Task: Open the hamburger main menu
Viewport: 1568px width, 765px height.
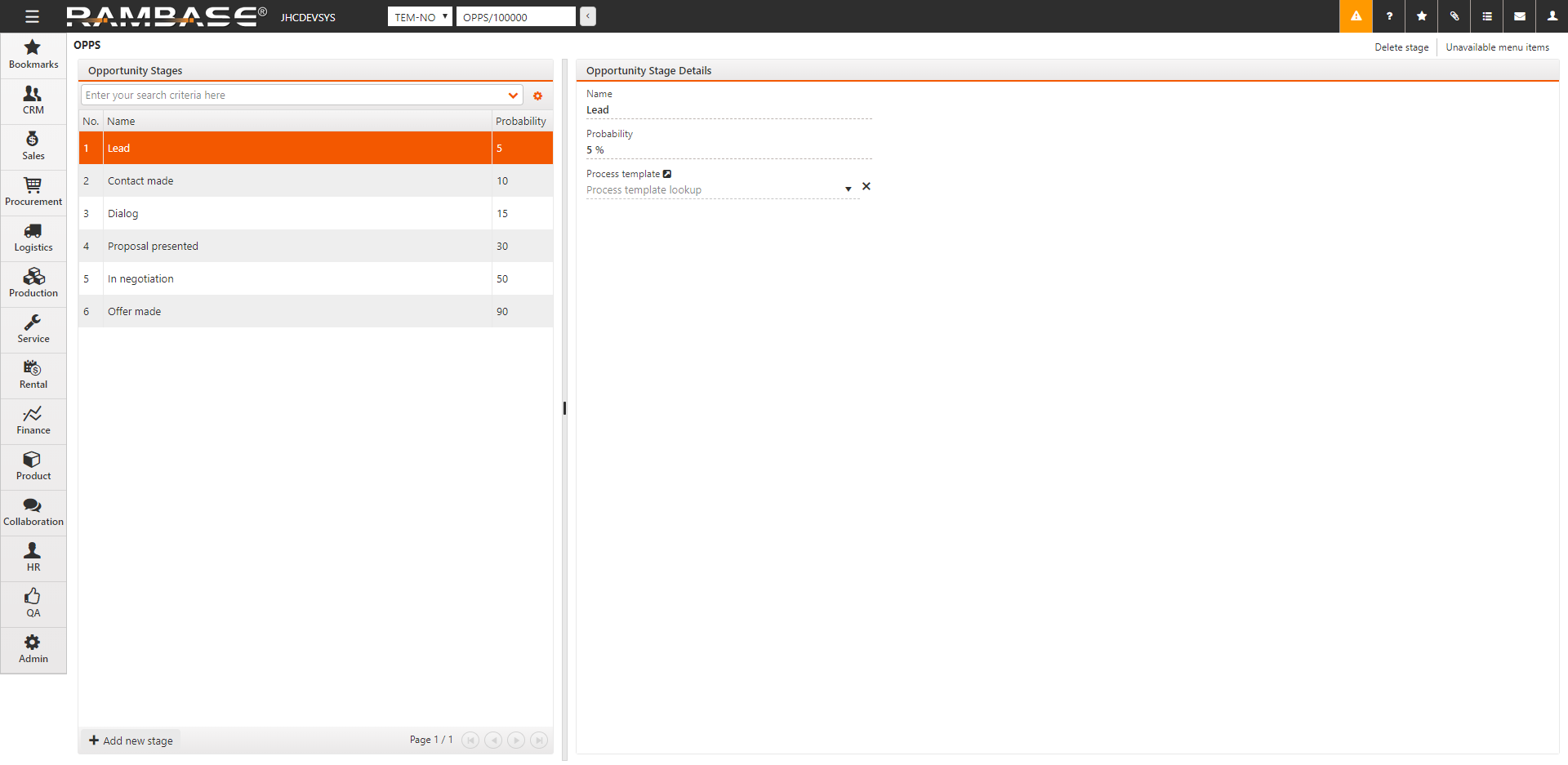Action: (32, 16)
